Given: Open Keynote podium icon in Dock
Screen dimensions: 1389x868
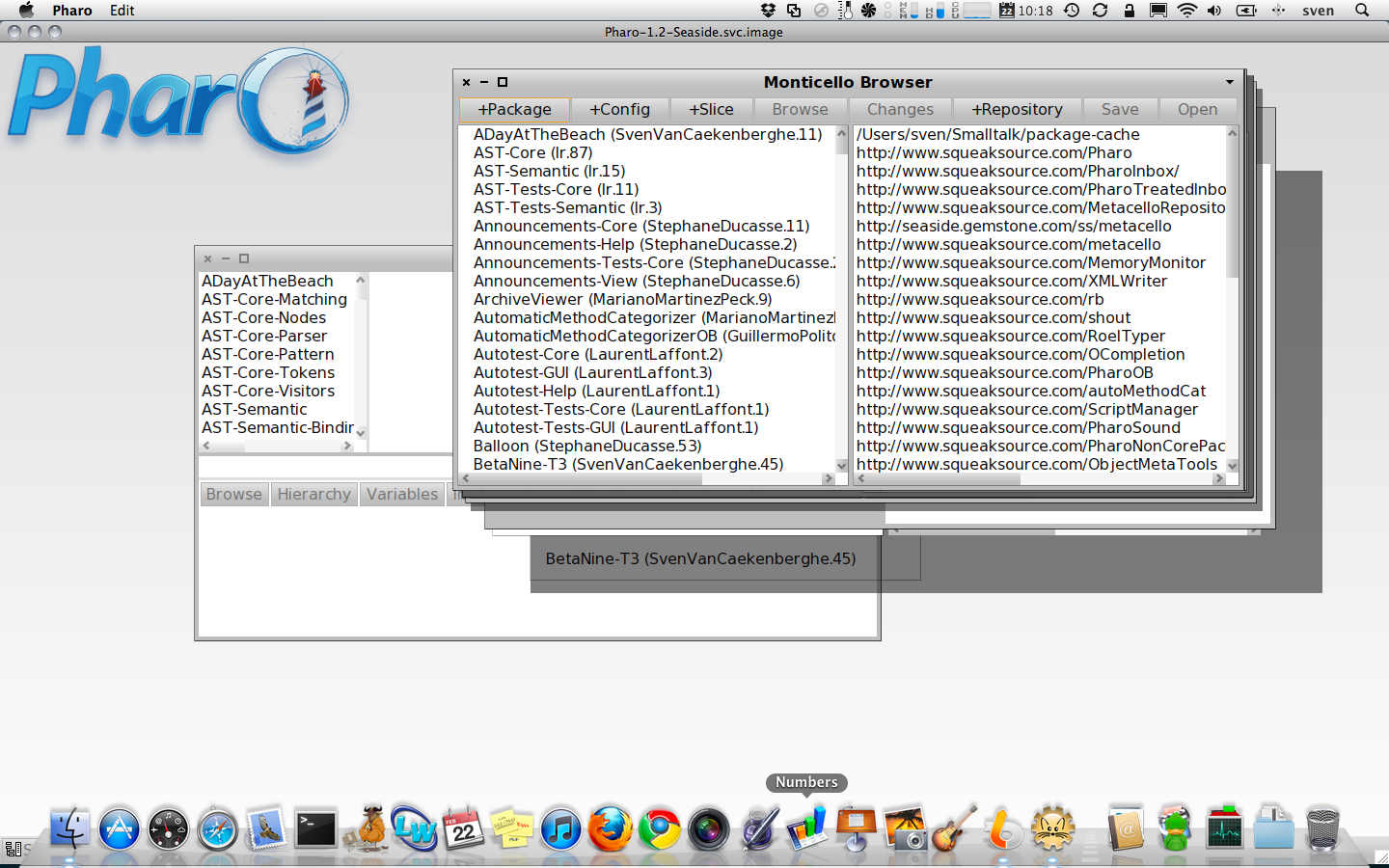Looking at the screenshot, I should (x=856, y=828).
